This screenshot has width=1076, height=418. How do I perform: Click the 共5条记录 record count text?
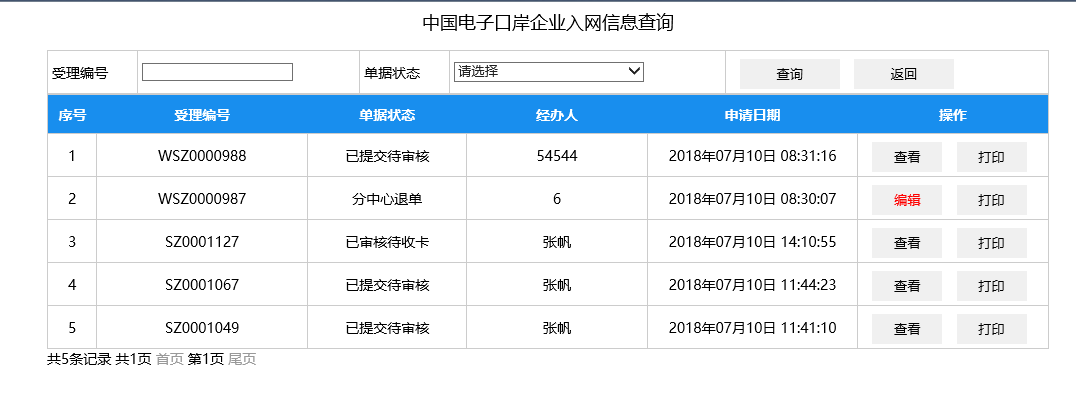point(79,359)
